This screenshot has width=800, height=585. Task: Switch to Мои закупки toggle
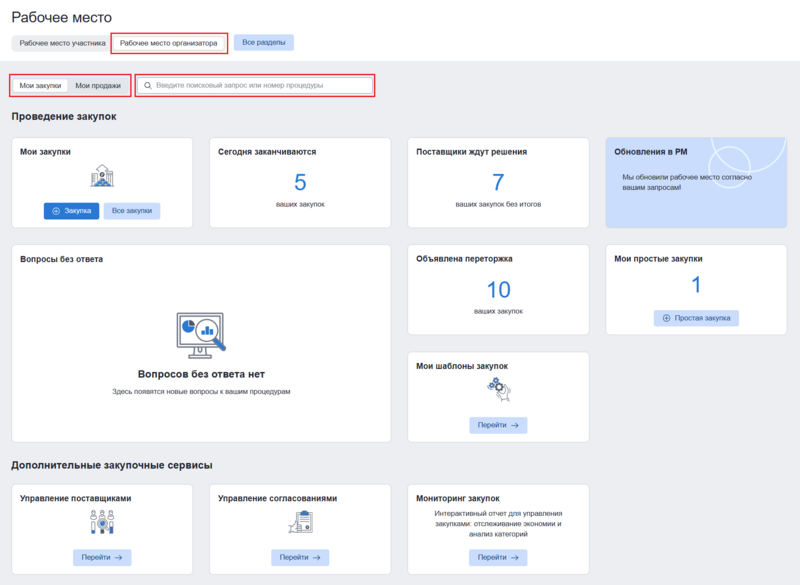(x=40, y=86)
